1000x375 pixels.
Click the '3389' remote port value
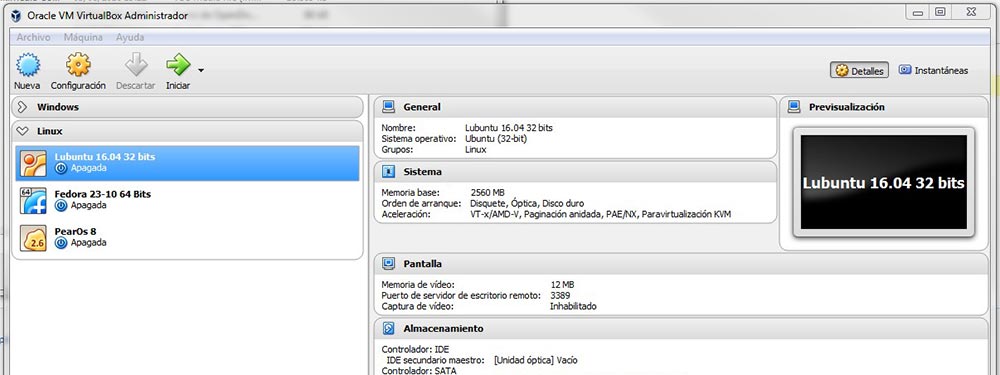559,295
